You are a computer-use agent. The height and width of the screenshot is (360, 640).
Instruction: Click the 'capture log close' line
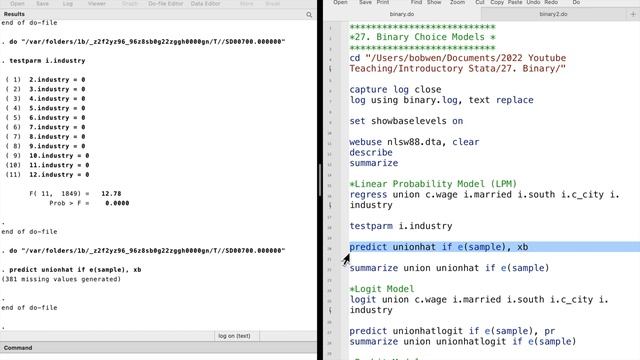[x=395, y=89]
